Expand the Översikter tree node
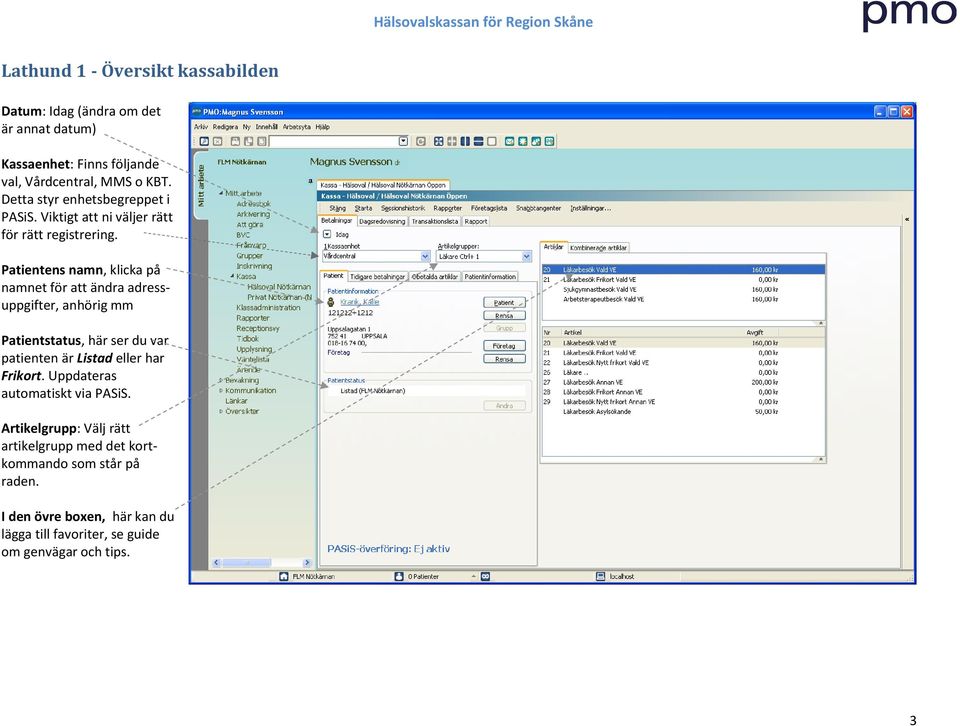The height and width of the screenshot is (726, 960). (x=221, y=411)
